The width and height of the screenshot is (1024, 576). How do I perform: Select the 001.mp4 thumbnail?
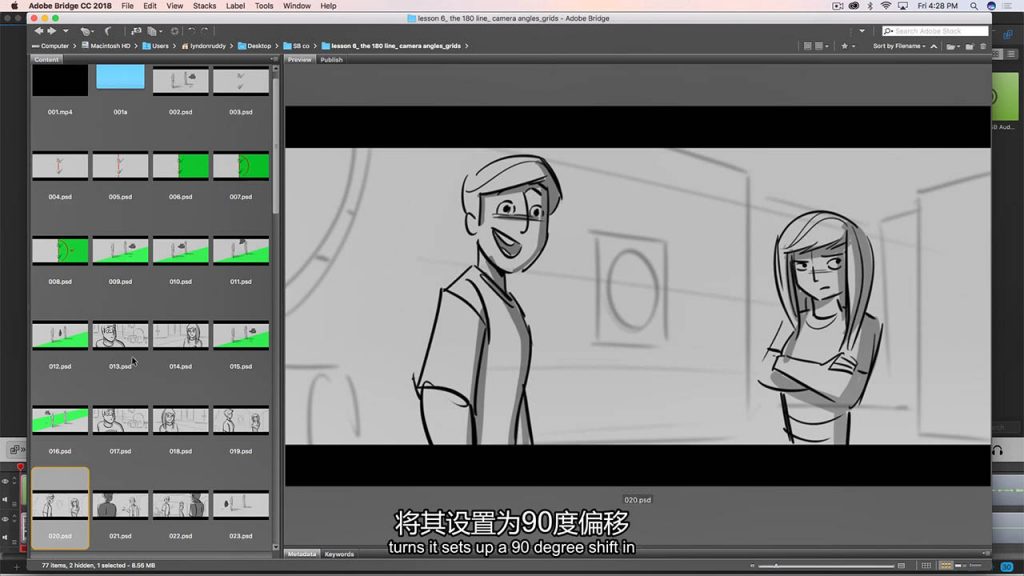coord(60,81)
